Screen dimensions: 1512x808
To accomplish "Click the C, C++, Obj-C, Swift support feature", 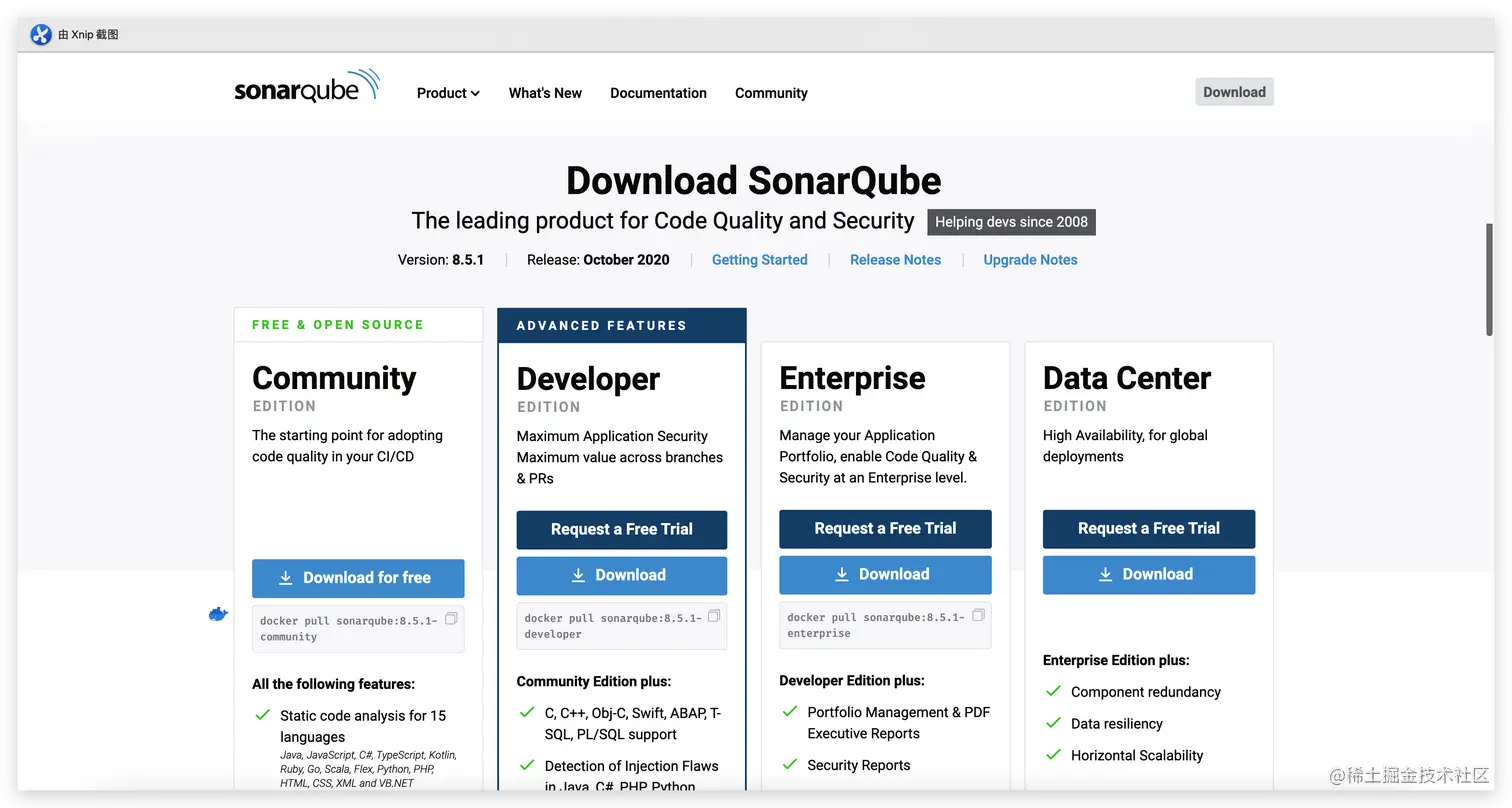I will [x=633, y=724].
